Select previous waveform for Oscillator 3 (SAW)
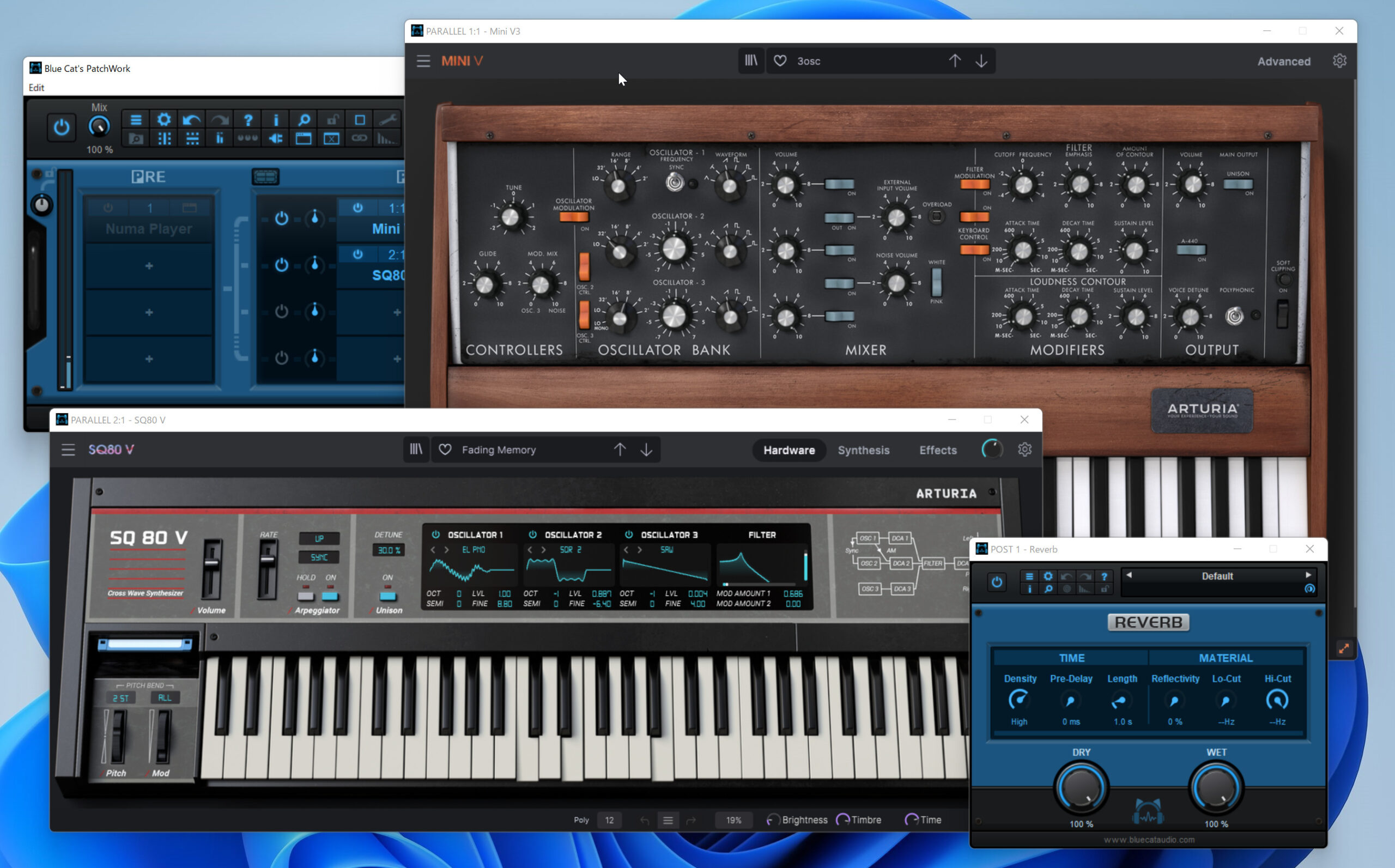The width and height of the screenshot is (1395, 868). click(626, 550)
